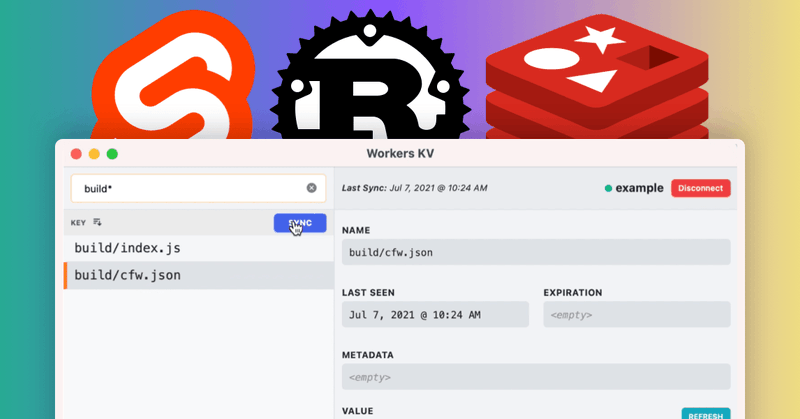Clear the search field with the X icon
This screenshot has width=800, height=419.
311,188
